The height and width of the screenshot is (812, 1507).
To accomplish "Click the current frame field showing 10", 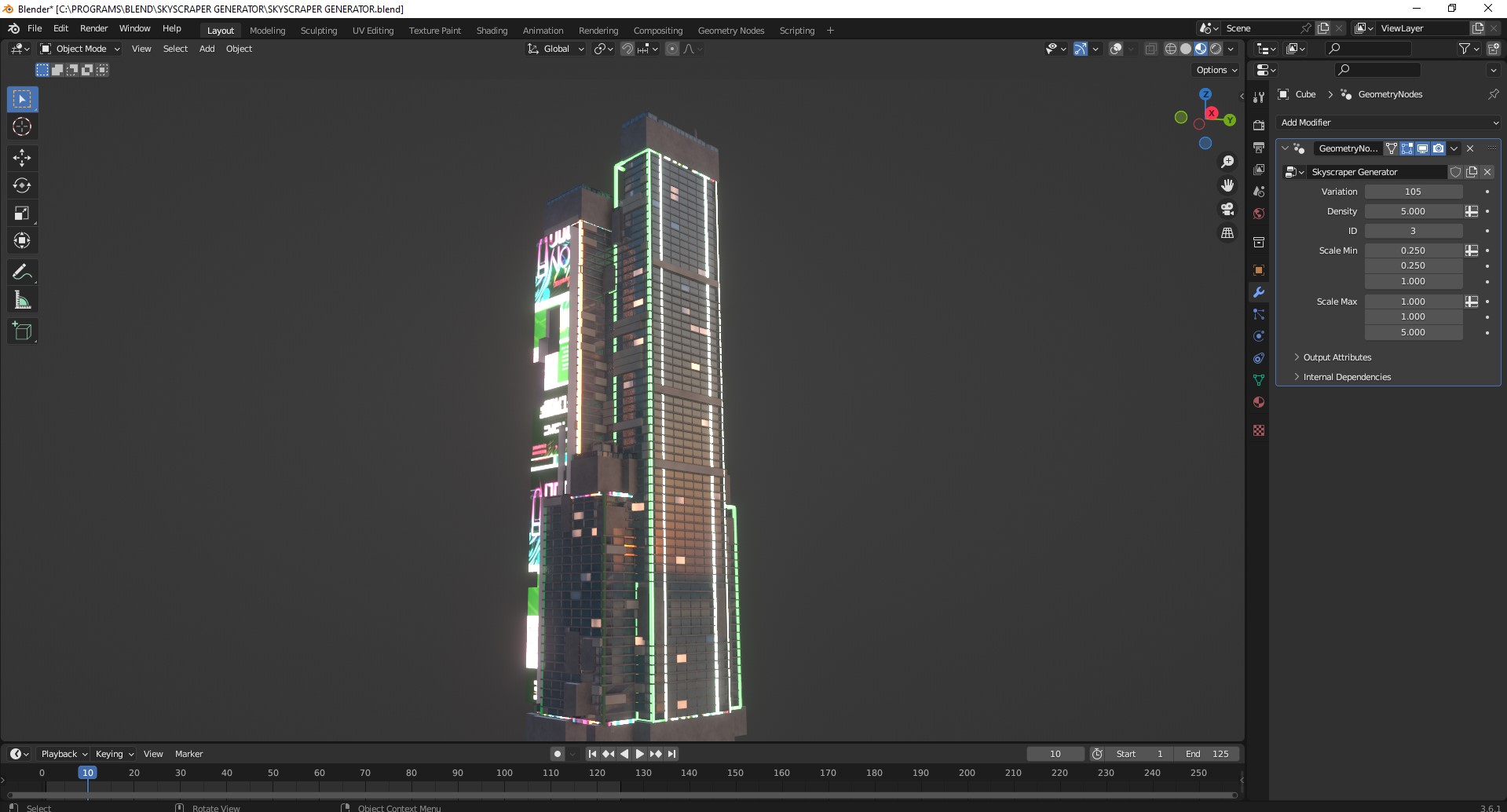I will pyautogui.click(x=1055, y=753).
